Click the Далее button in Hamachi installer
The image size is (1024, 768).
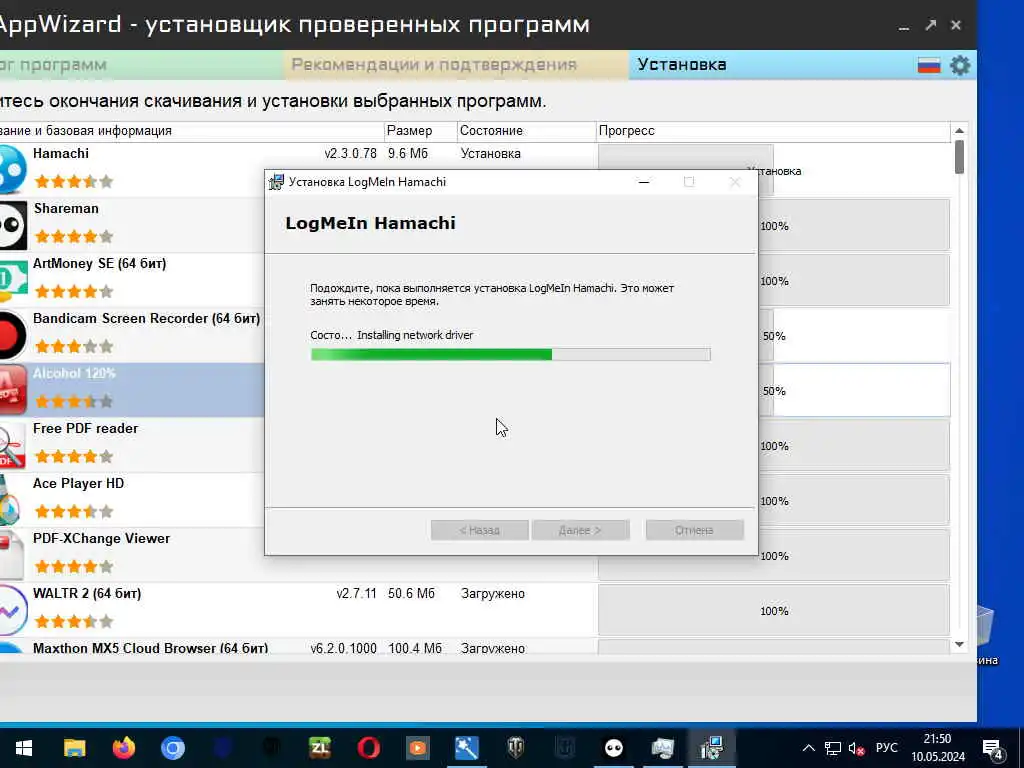coord(581,530)
